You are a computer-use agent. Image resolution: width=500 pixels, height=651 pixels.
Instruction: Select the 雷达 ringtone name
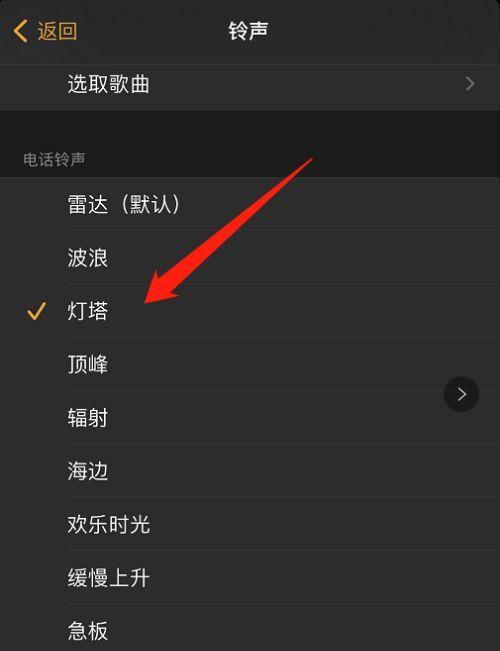88,205
